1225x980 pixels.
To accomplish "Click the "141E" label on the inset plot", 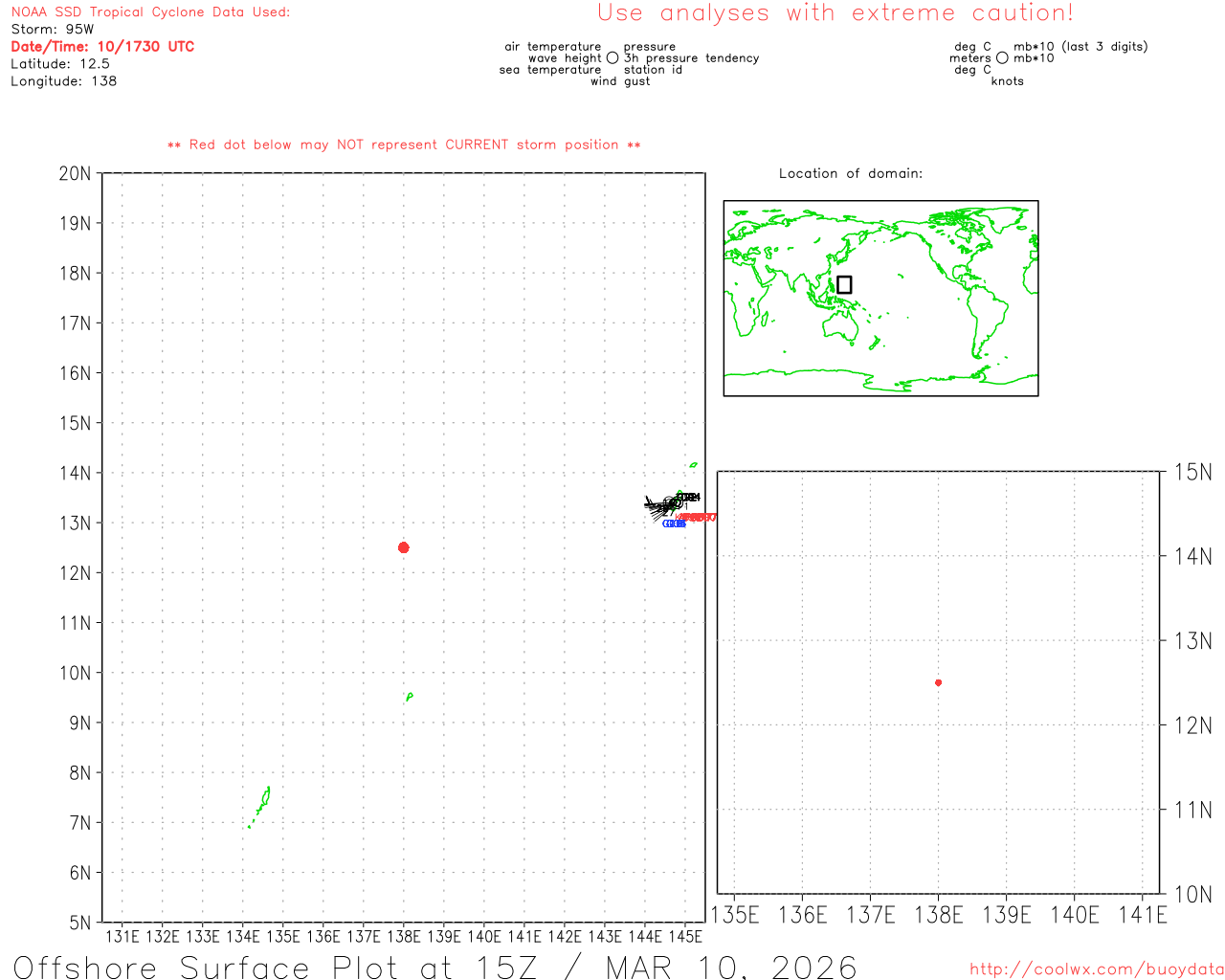I will (1143, 915).
